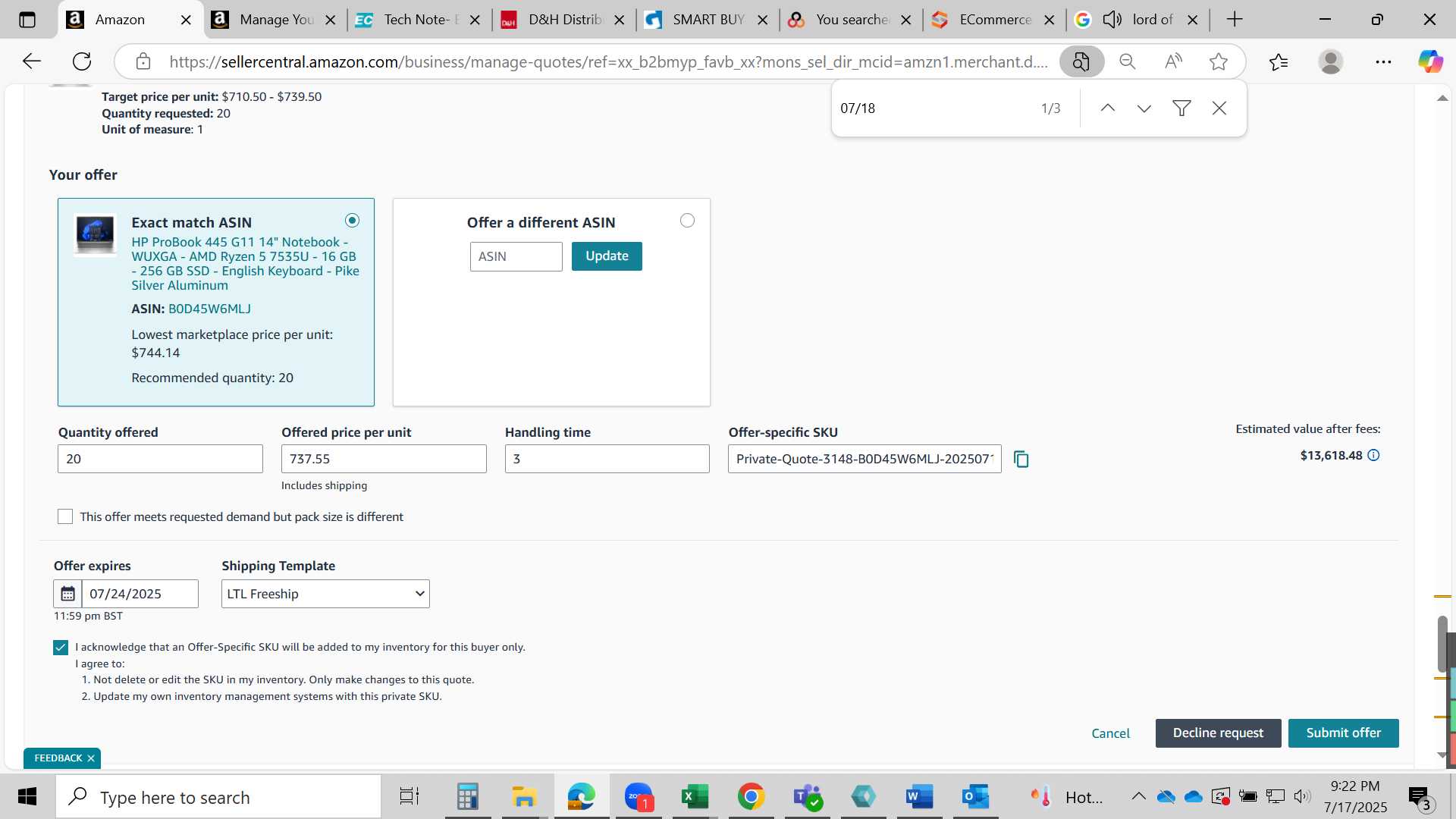The height and width of the screenshot is (819, 1456).
Task: Close the find-in-page bar
Action: tap(1219, 108)
